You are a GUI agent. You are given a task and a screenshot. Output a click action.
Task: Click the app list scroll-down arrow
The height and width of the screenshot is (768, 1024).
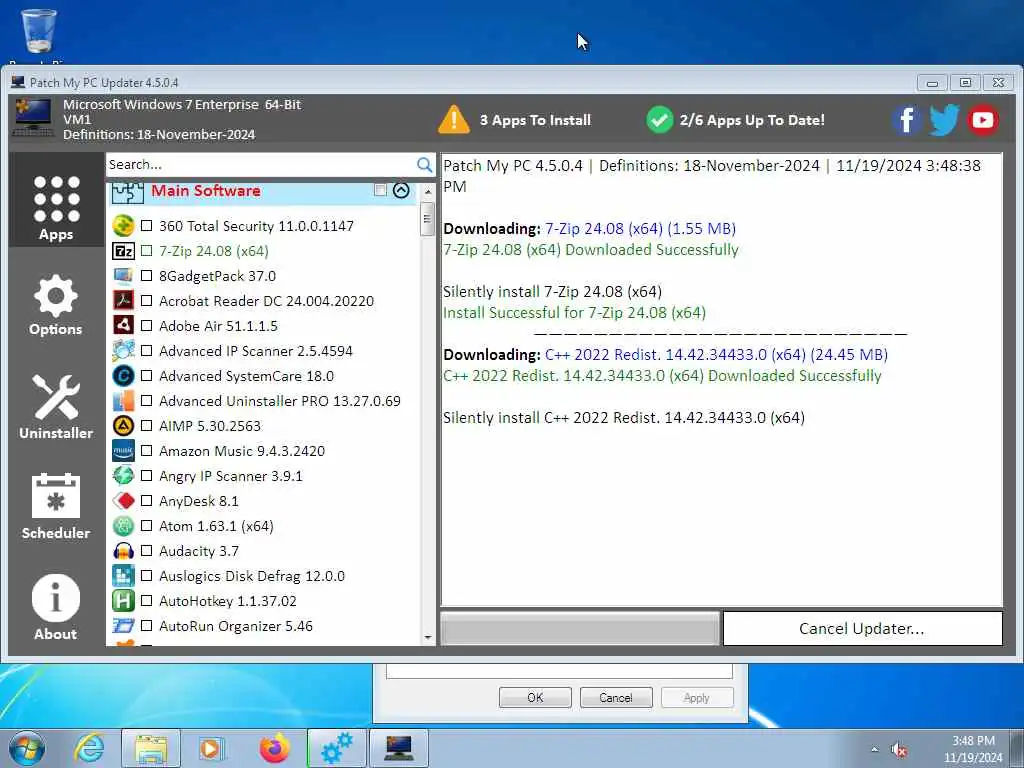[x=428, y=637]
